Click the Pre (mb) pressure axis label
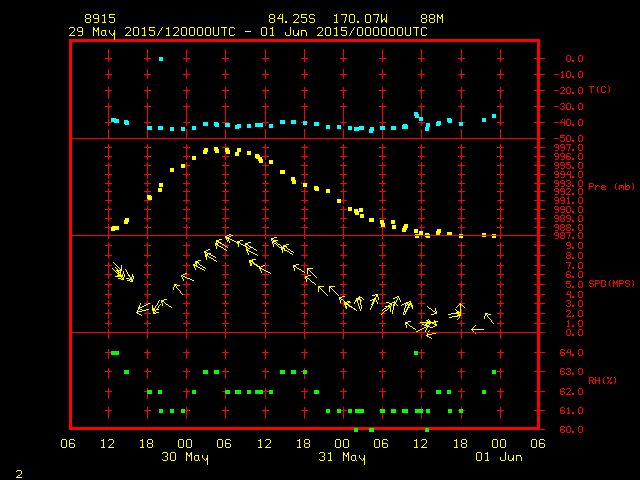Viewport: 640px width, 480px height. (611, 186)
